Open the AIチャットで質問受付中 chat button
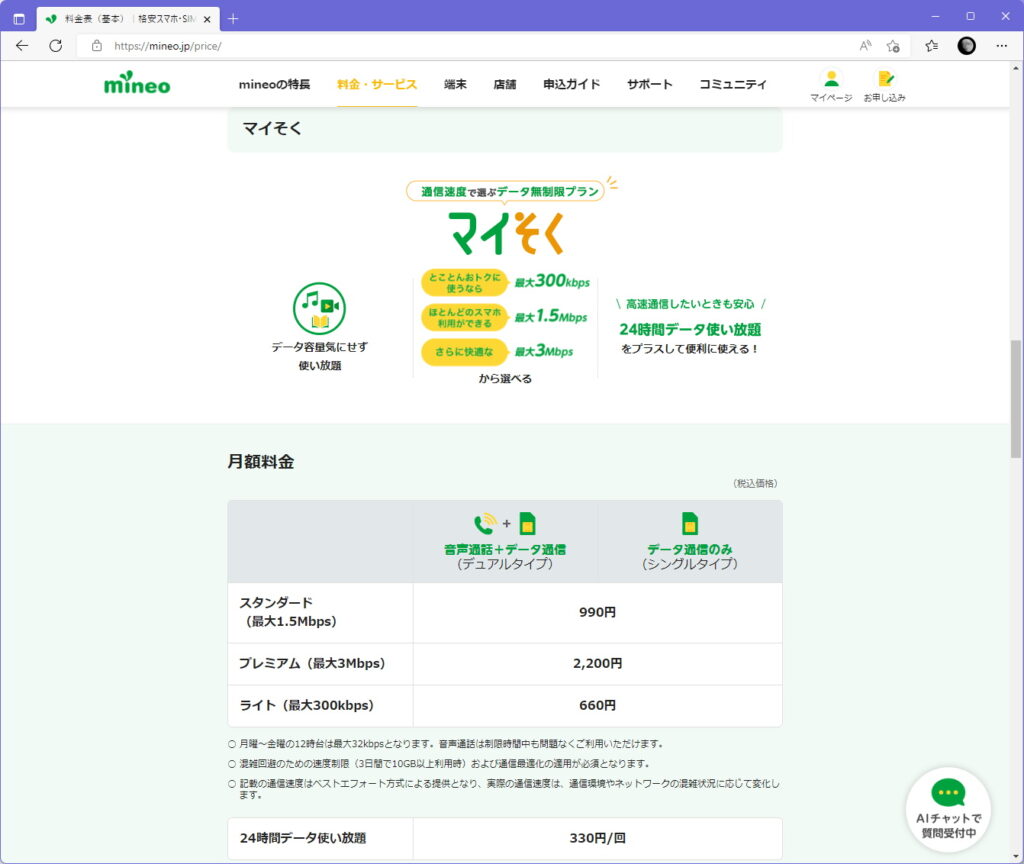The width and height of the screenshot is (1024, 864). tap(948, 809)
